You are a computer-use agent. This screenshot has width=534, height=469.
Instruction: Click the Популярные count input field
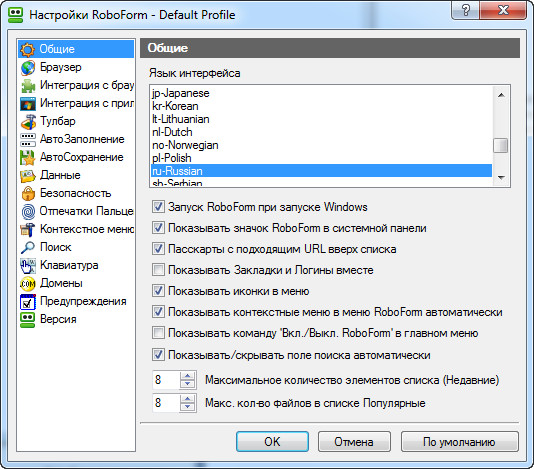point(166,403)
